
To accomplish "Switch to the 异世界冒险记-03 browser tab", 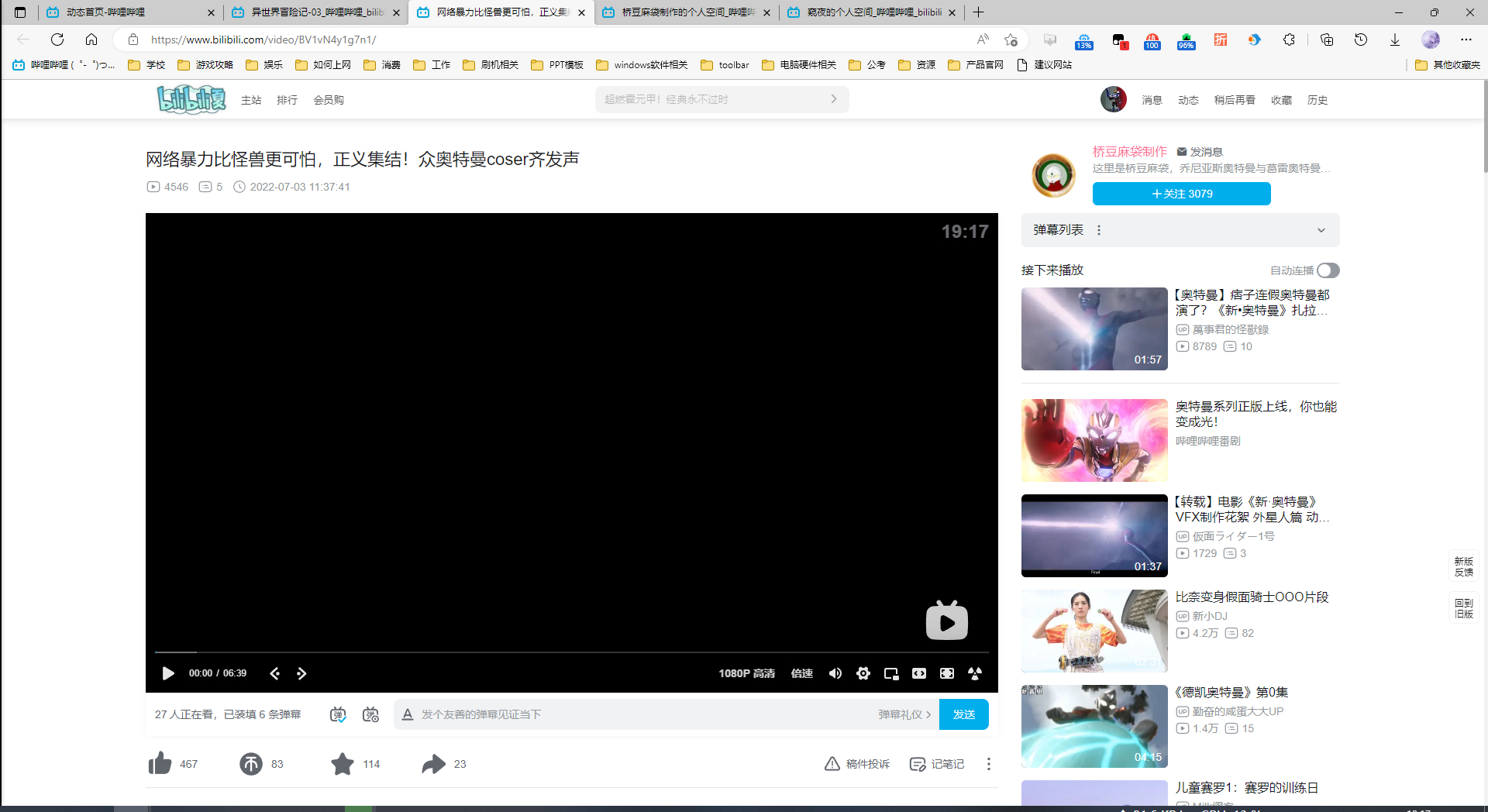I will 316,12.
